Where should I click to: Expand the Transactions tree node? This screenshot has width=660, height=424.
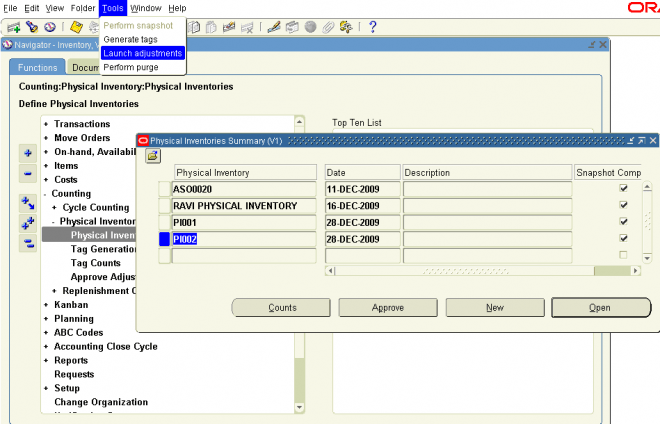[x=46, y=124]
